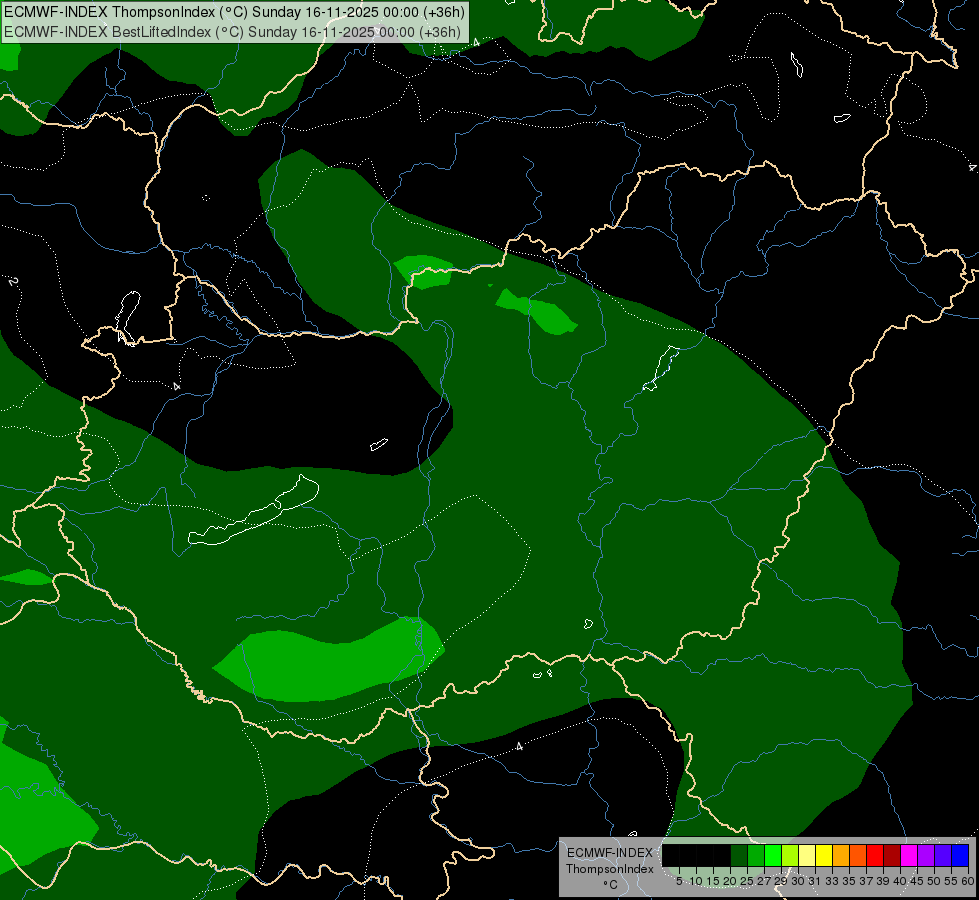Click the bright green 27–29 legend swatch
Screen dimensions: 979x900
(x=773, y=856)
